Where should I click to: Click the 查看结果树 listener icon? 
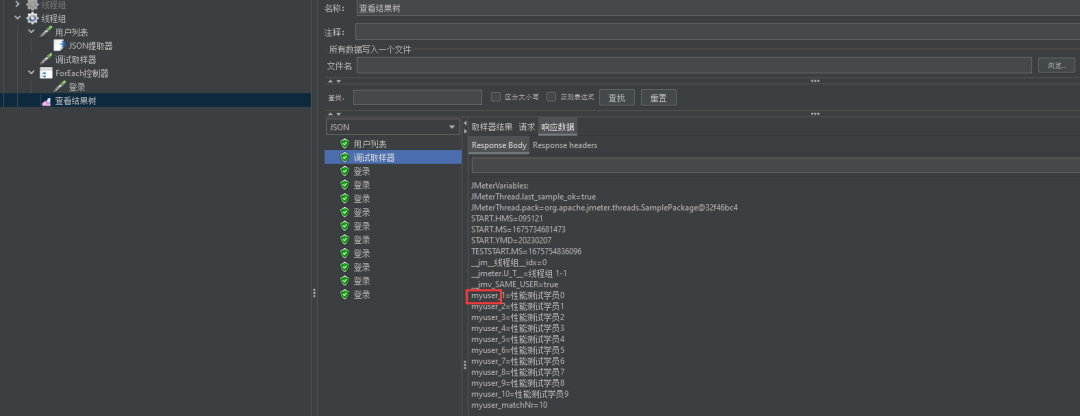tap(45, 101)
